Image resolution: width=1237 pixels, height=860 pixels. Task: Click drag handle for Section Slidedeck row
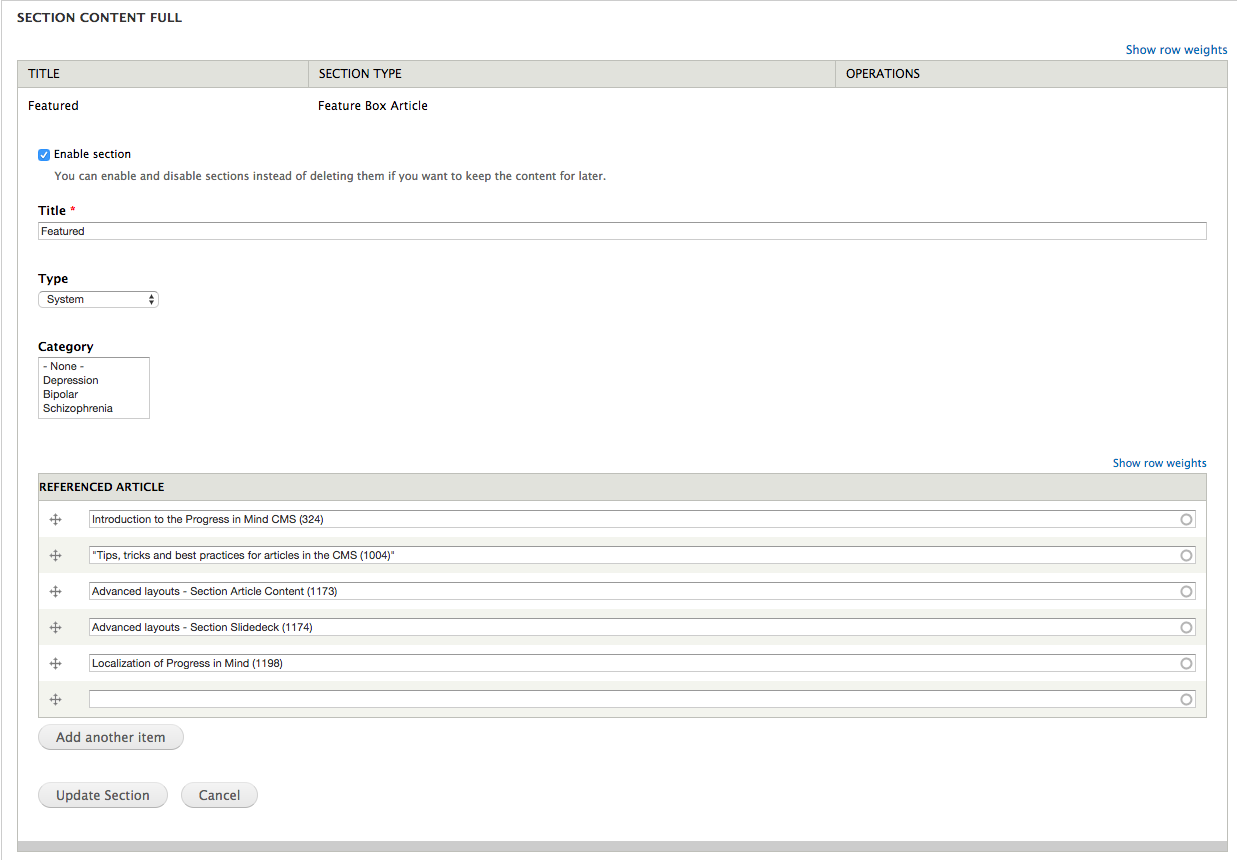pyautogui.click(x=56, y=628)
